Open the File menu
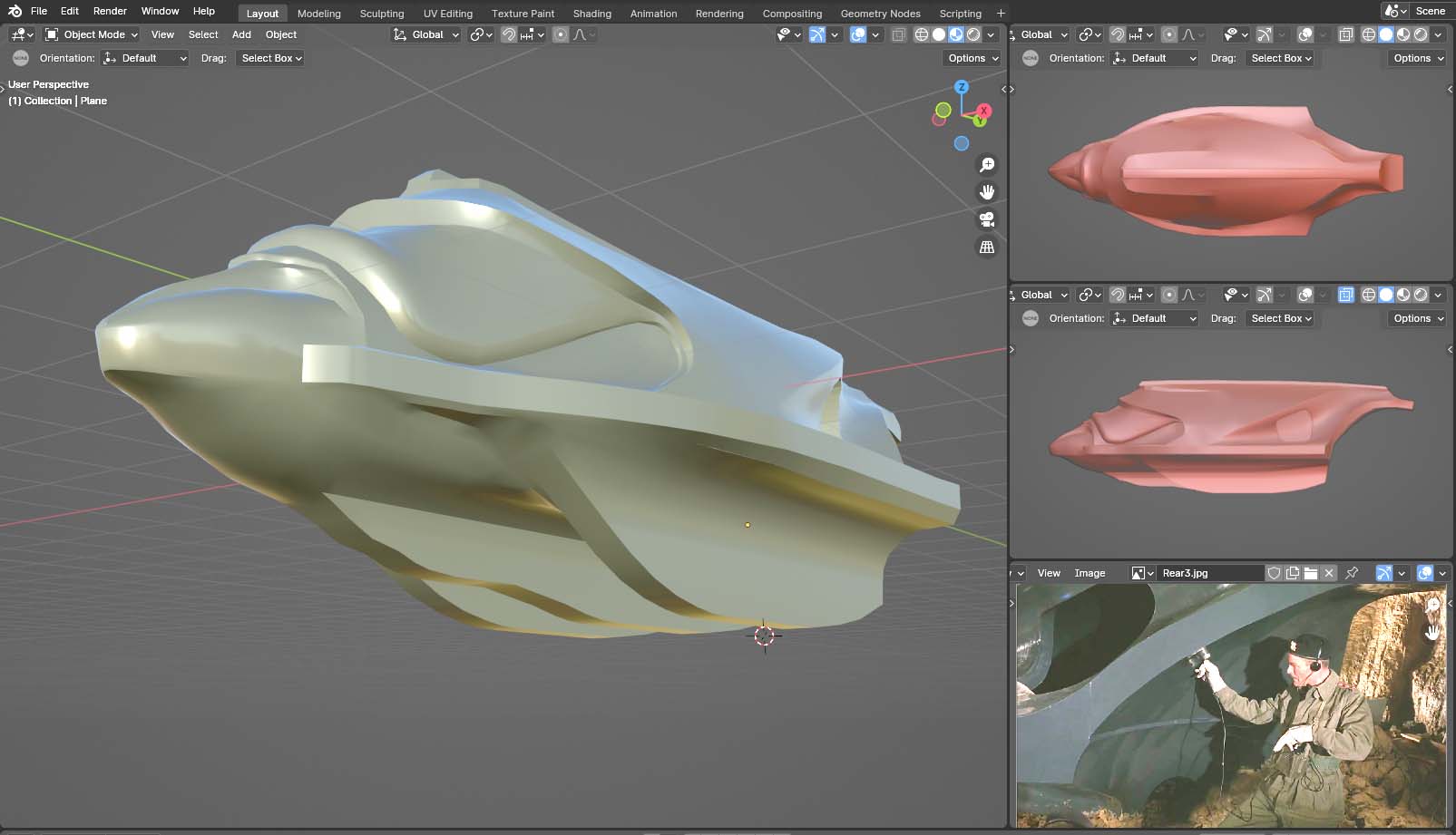This screenshot has width=1456, height=835. click(x=39, y=11)
